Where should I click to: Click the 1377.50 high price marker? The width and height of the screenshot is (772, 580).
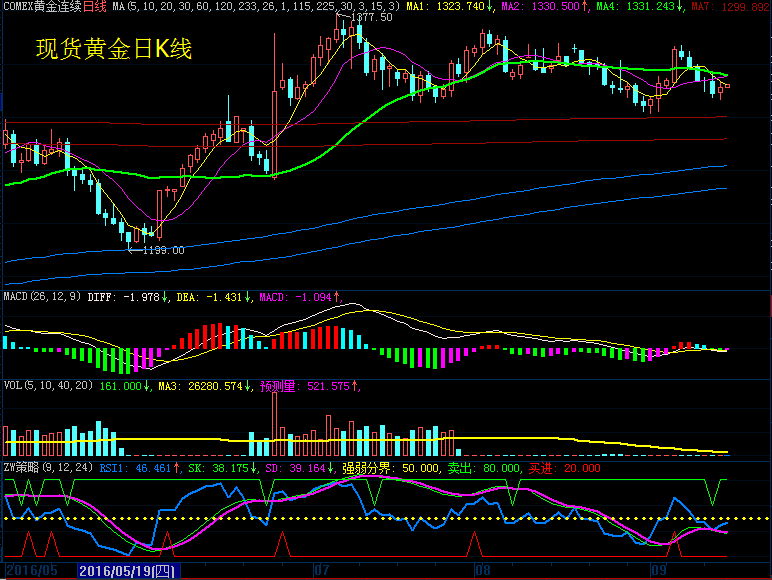(x=371, y=18)
